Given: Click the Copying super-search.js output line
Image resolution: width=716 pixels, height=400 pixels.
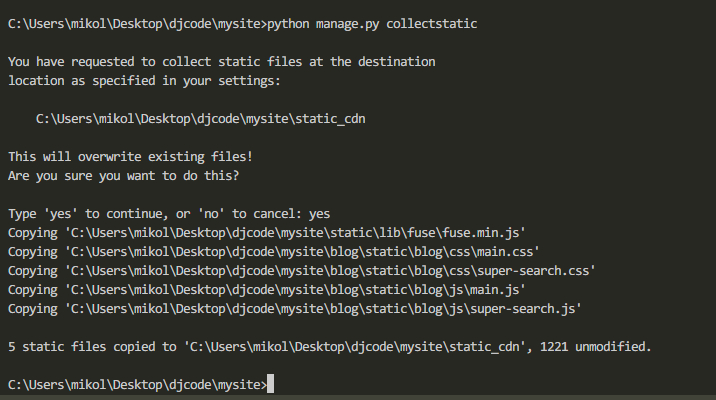Looking at the screenshot, I should click(295, 309).
